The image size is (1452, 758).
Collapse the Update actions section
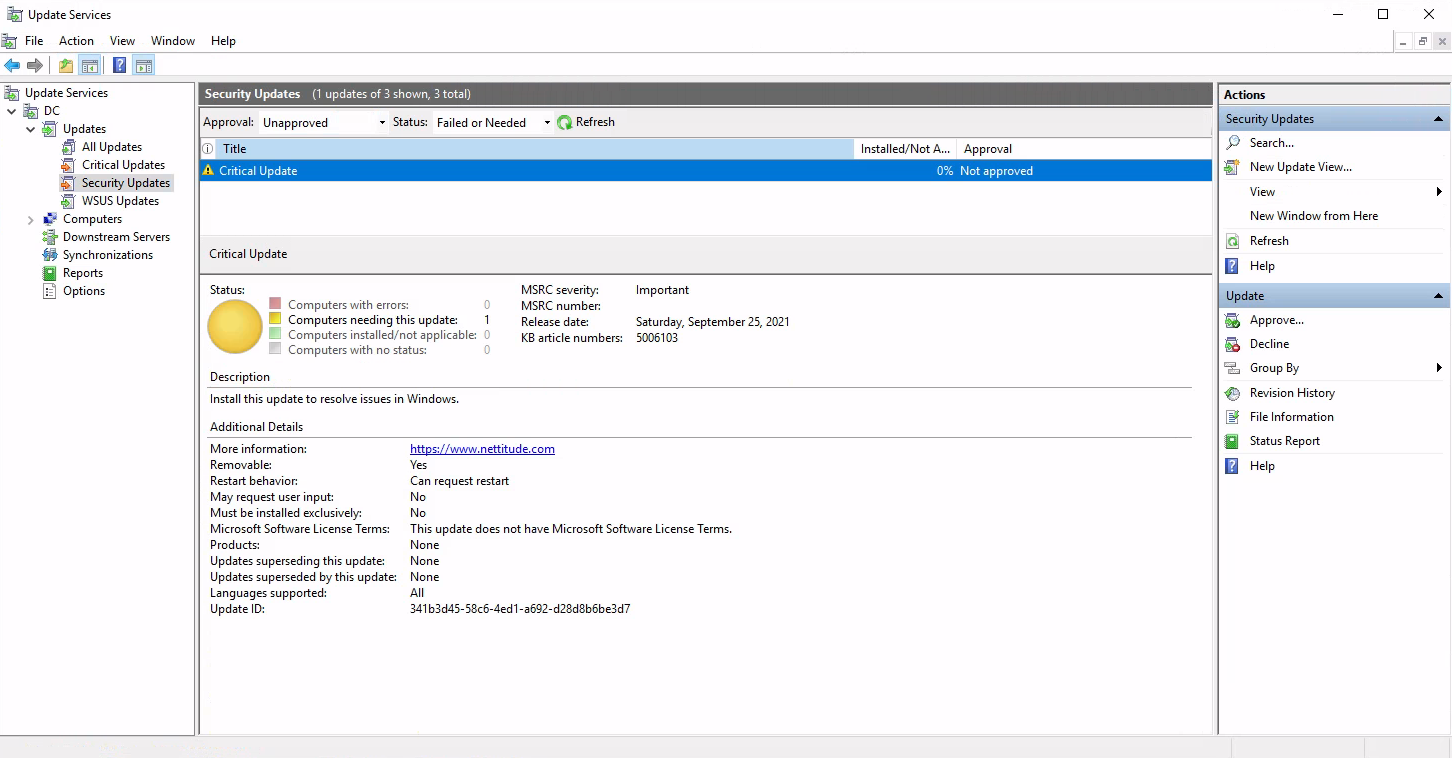(x=1439, y=296)
